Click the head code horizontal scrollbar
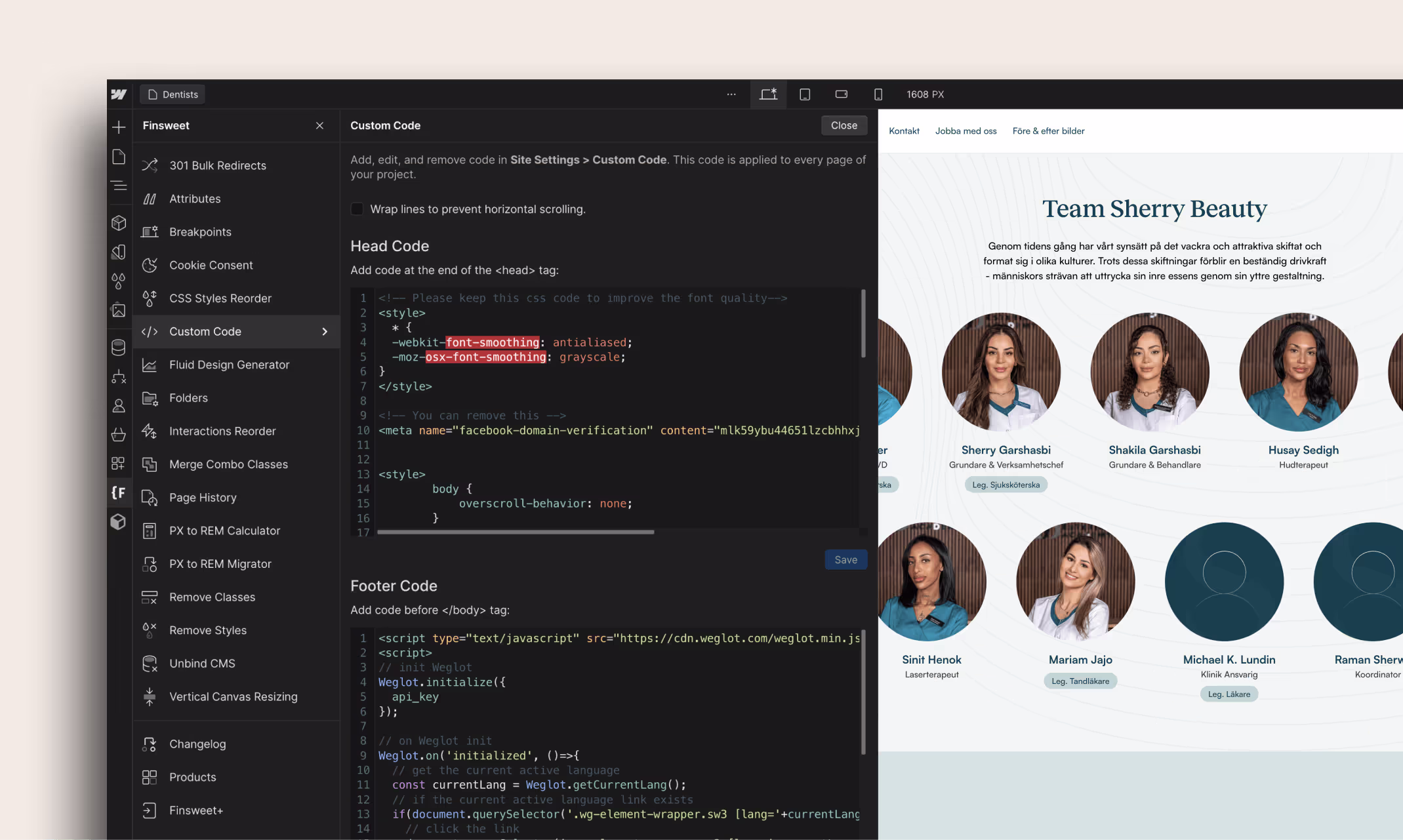Image resolution: width=1403 pixels, height=840 pixels. tap(516, 532)
